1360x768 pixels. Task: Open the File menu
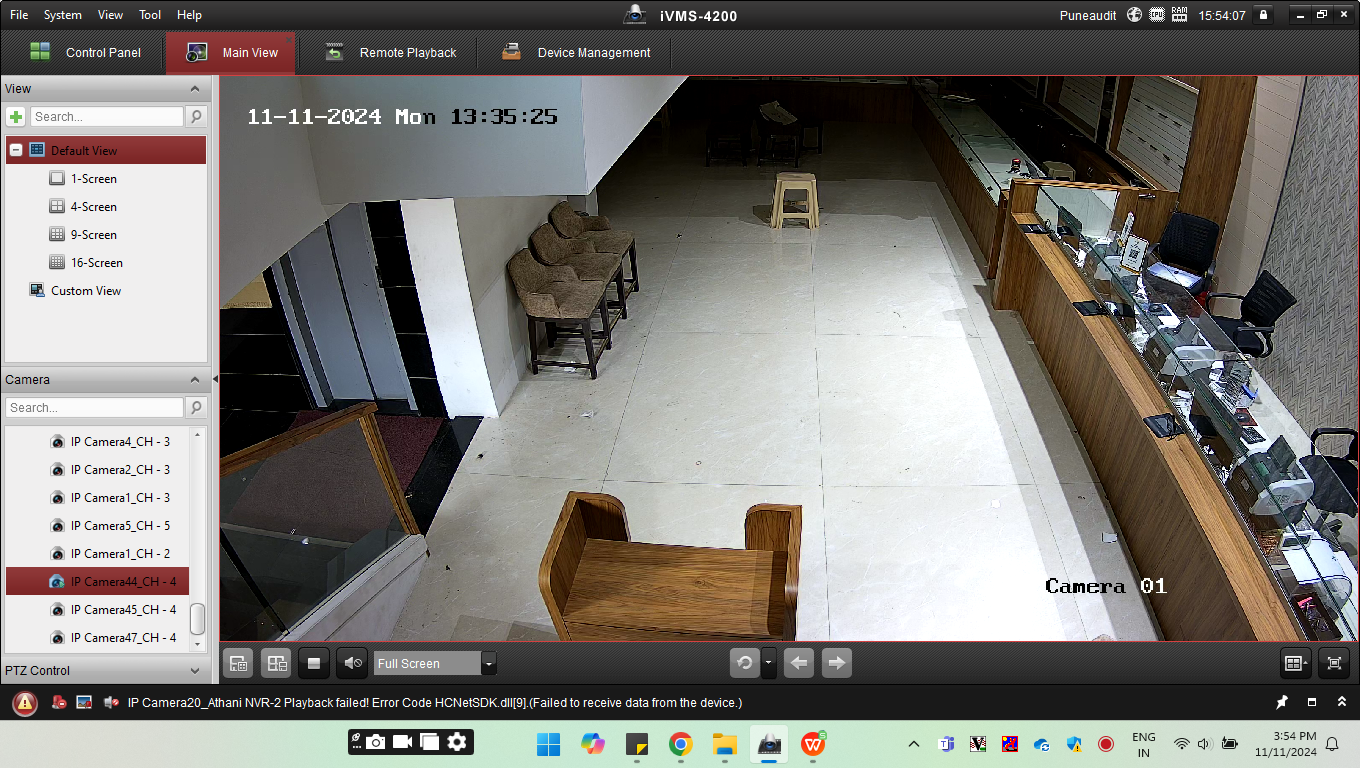(19, 15)
